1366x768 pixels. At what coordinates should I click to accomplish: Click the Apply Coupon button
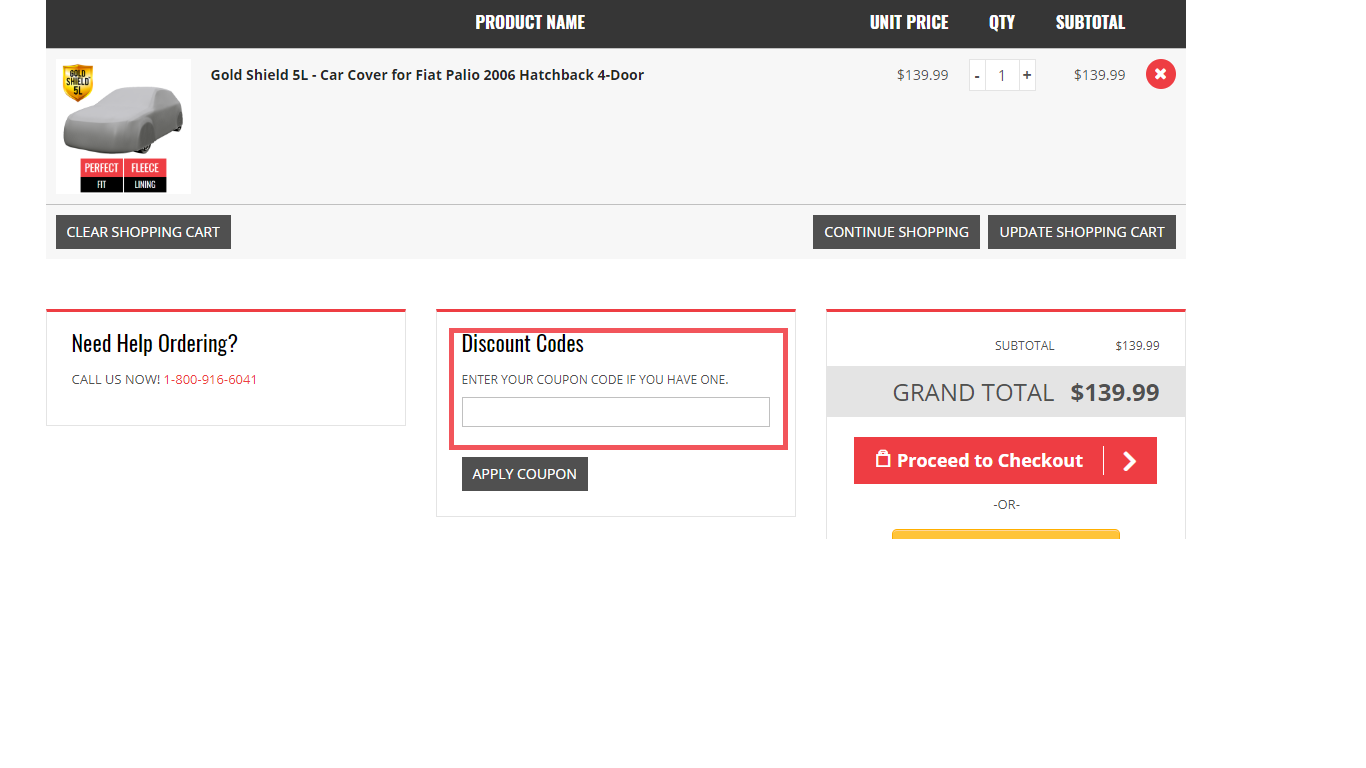pos(525,474)
